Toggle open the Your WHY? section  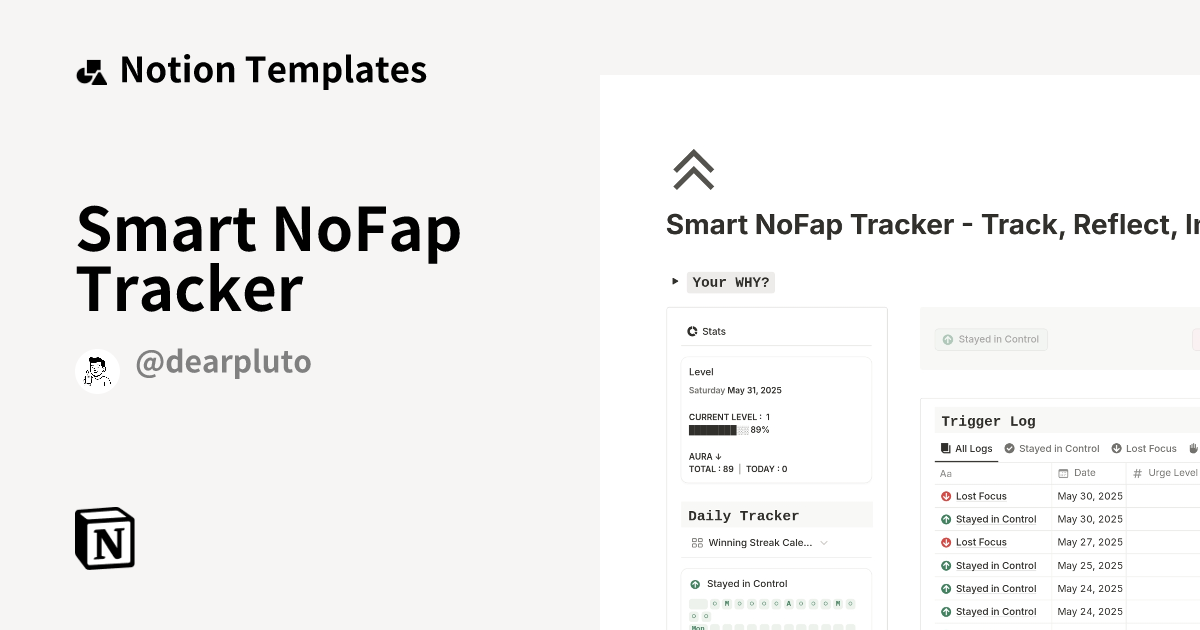(x=731, y=282)
